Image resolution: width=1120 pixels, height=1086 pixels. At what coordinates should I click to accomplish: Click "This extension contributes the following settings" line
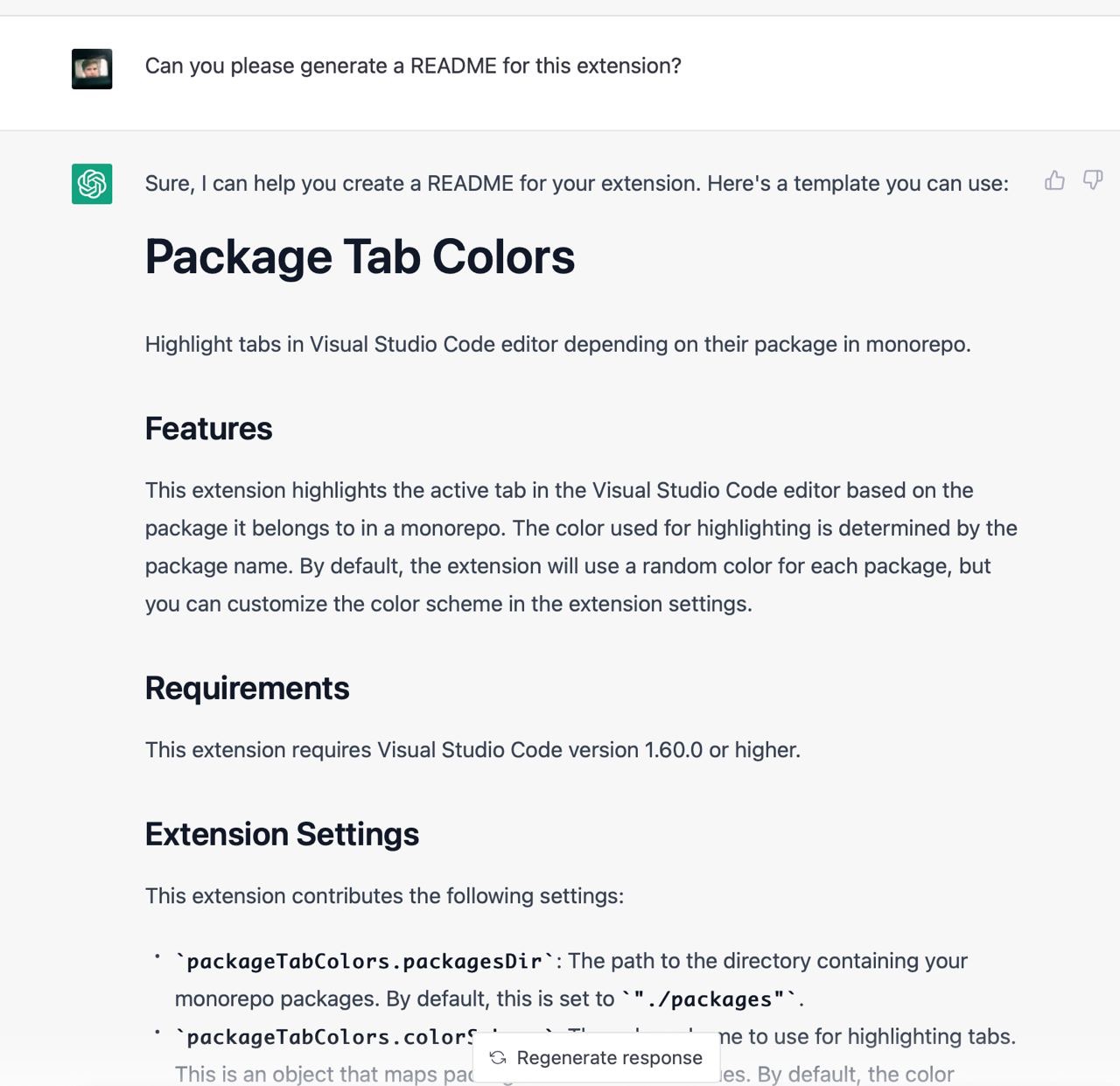point(384,897)
